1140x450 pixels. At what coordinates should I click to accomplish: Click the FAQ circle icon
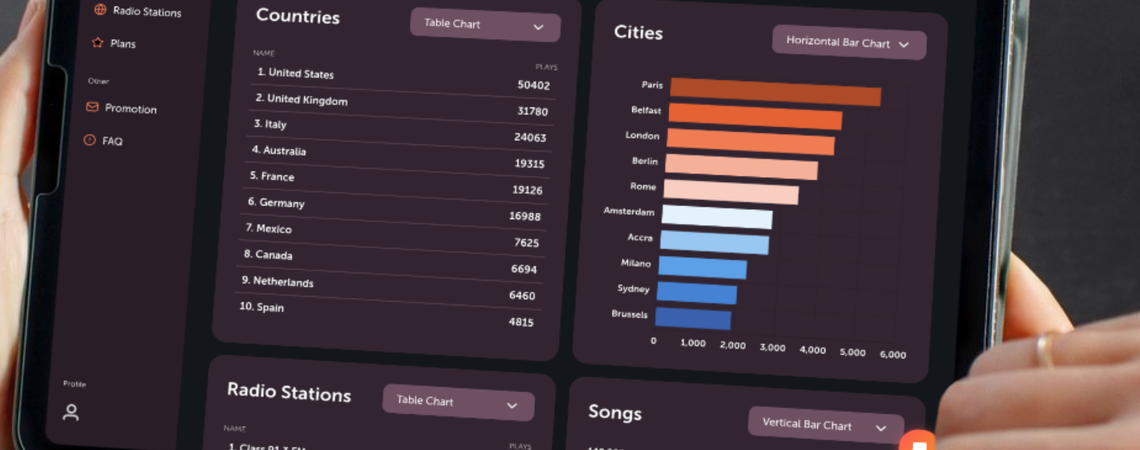(x=90, y=140)
